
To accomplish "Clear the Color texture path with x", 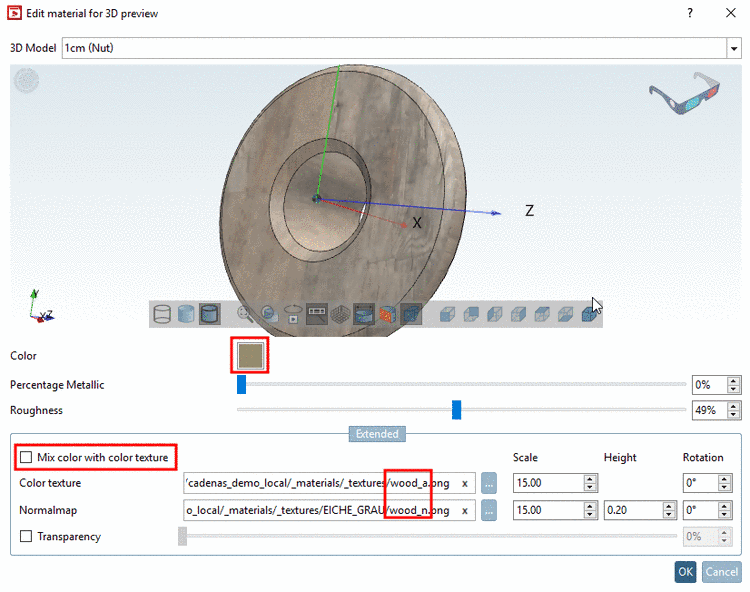I will click(x=464, y=483).
